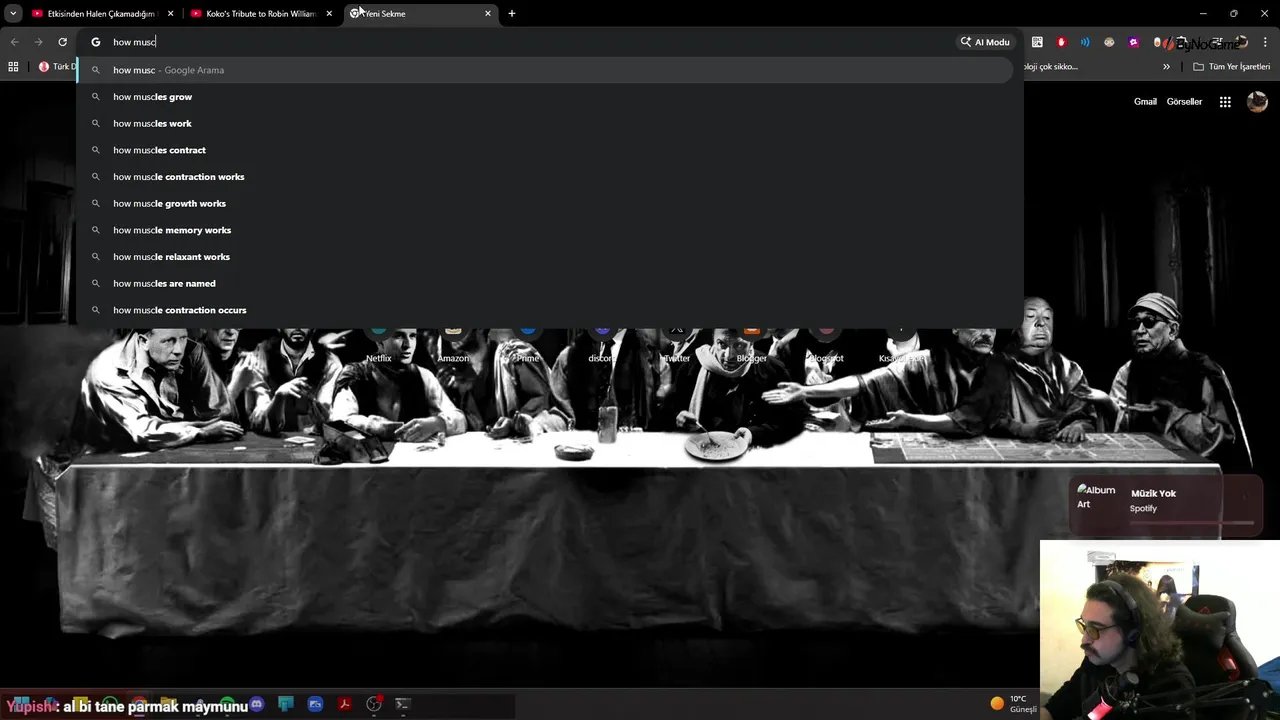Screen dimensions: 1280x720
Task: Click the red hand ad-blocker extension
Action: pyautogui.click(x=1061, y=42)
